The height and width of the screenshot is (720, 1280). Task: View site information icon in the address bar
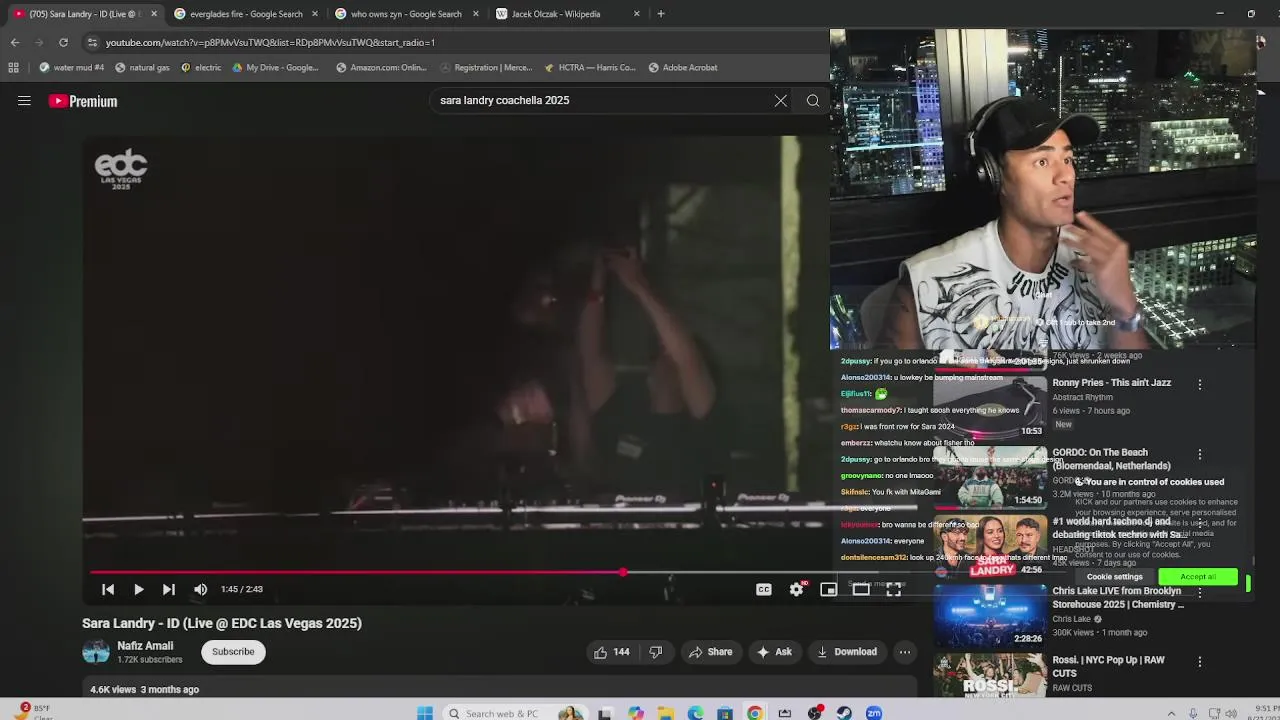[x=92, y=42]
